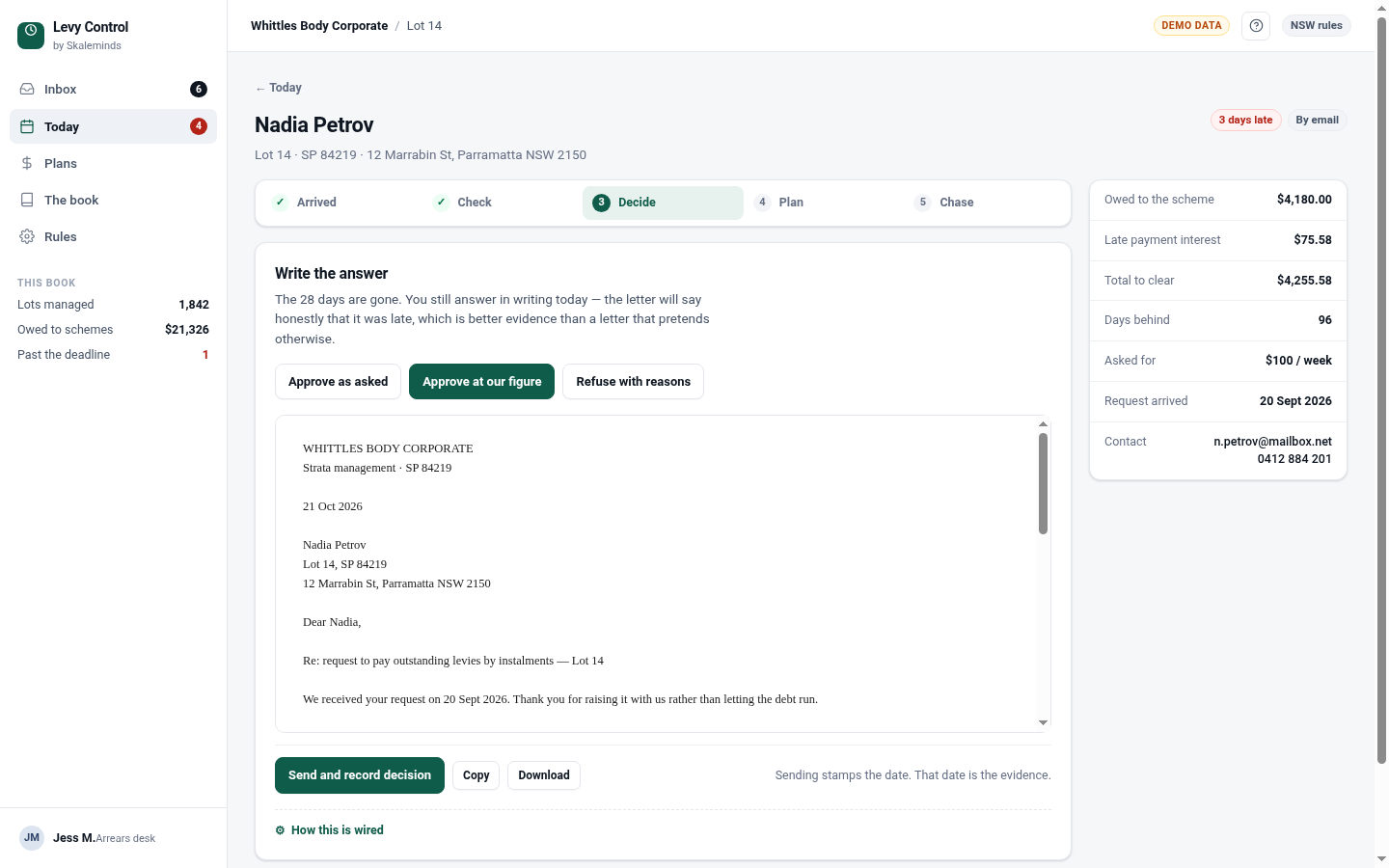Click the help question mark icon
The height and width of the screenshot is (868, 1389).
(1256, 26)
